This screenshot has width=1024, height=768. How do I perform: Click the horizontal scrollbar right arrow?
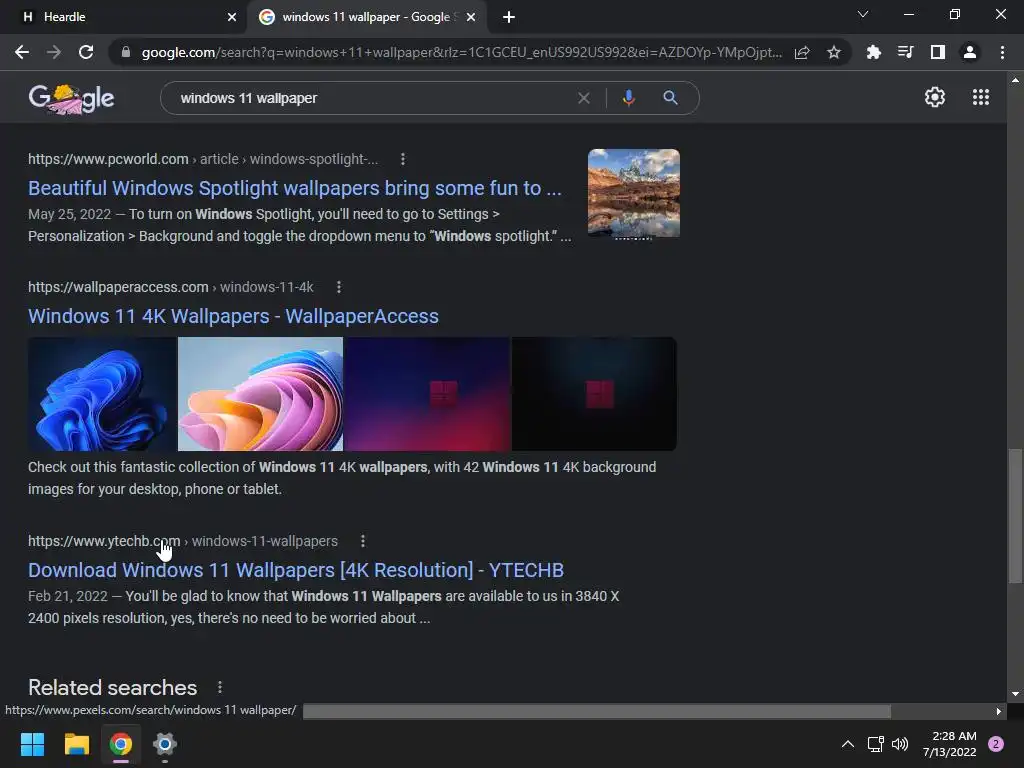tap(999, 711)
